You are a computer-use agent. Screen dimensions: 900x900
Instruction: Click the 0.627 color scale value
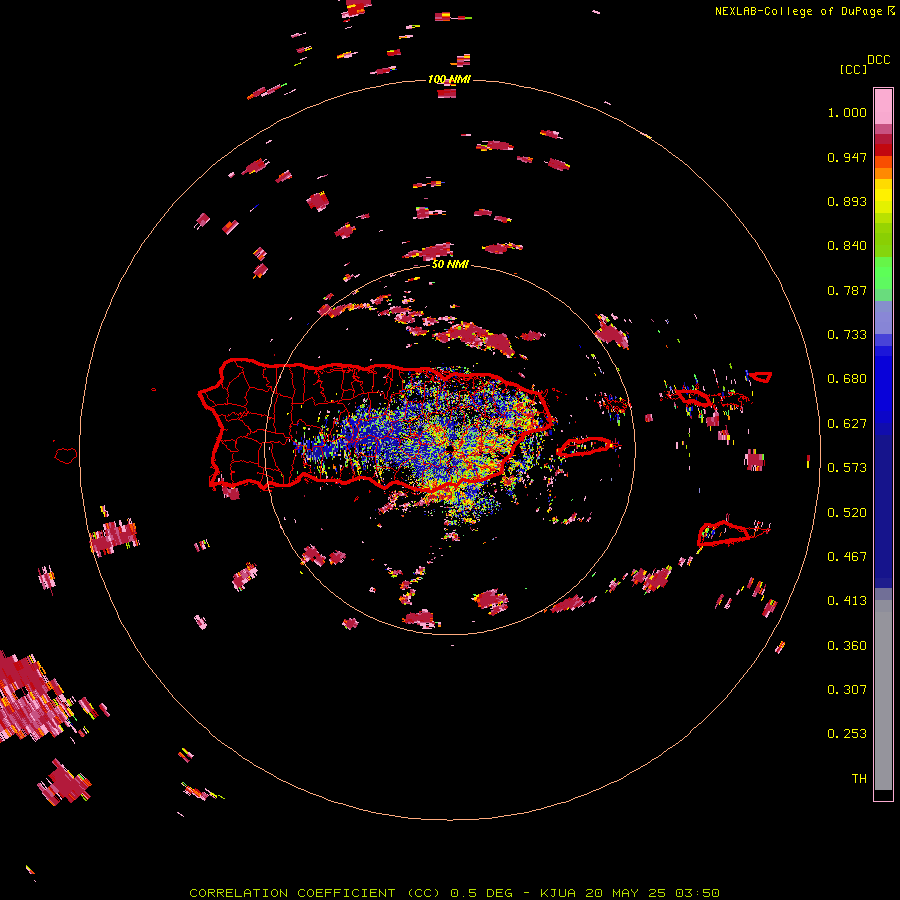[847, 424]
